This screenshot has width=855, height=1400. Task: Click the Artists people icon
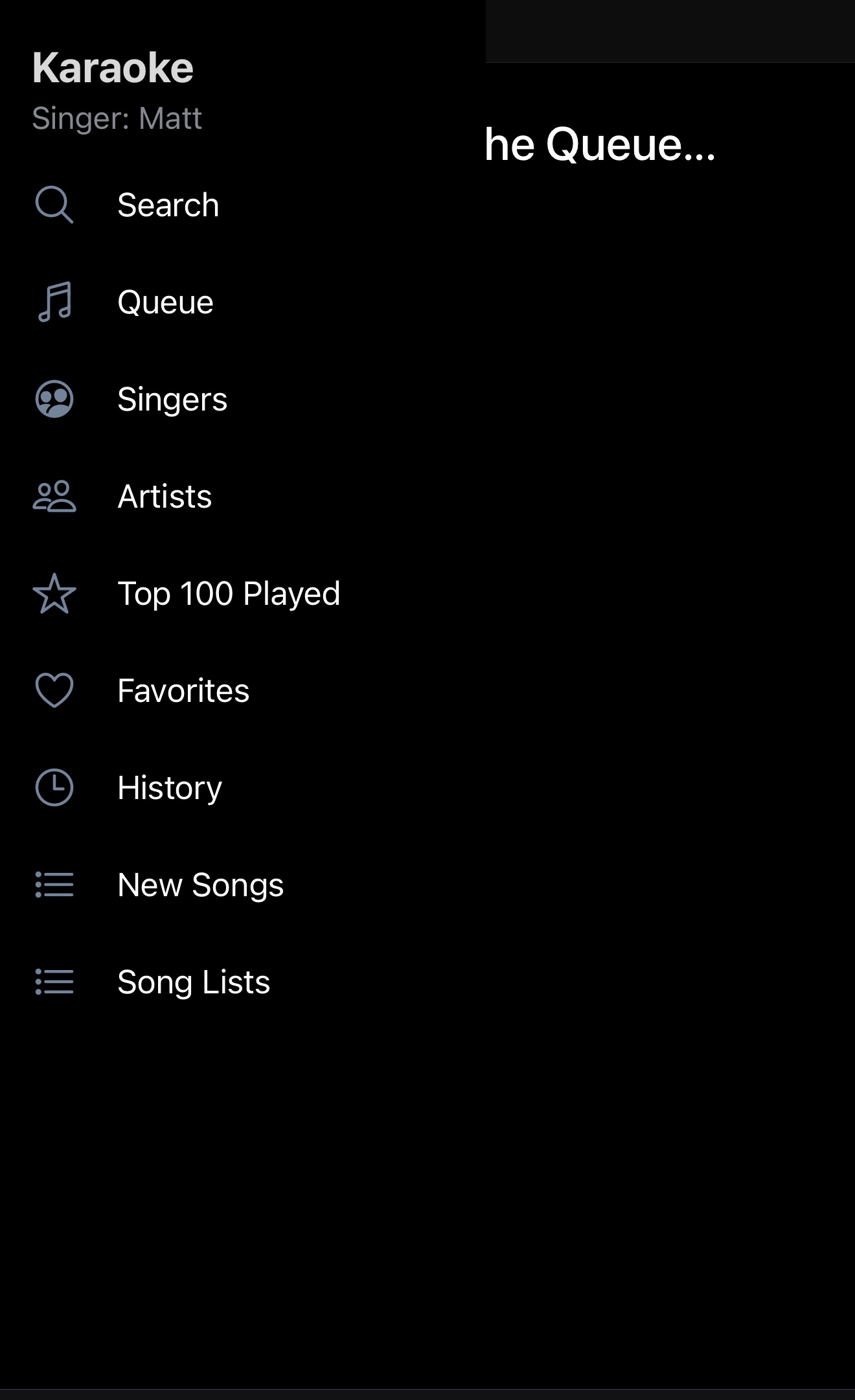tap(54, 497)
